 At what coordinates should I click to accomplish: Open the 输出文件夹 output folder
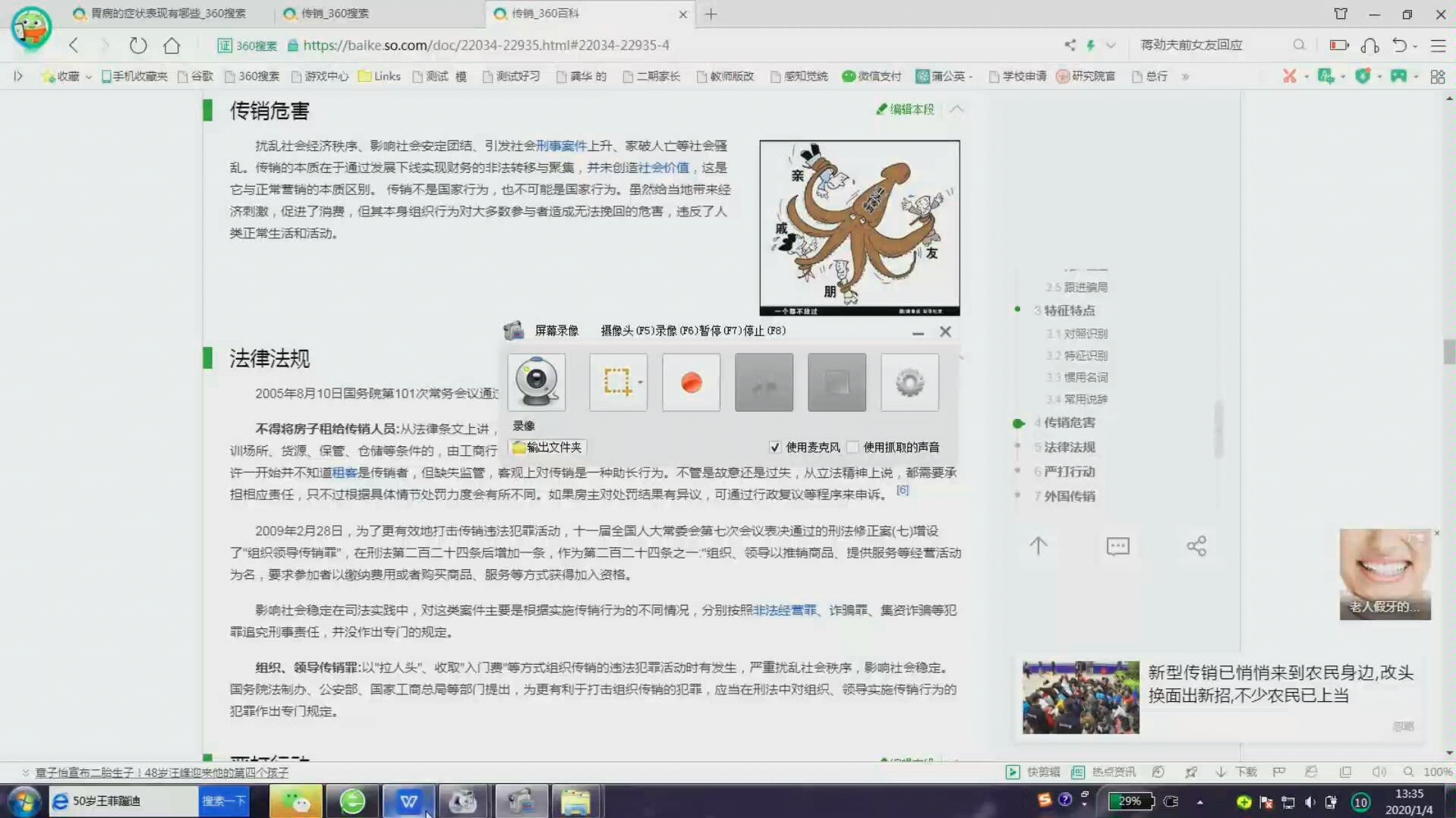click(x=547, y=447)
